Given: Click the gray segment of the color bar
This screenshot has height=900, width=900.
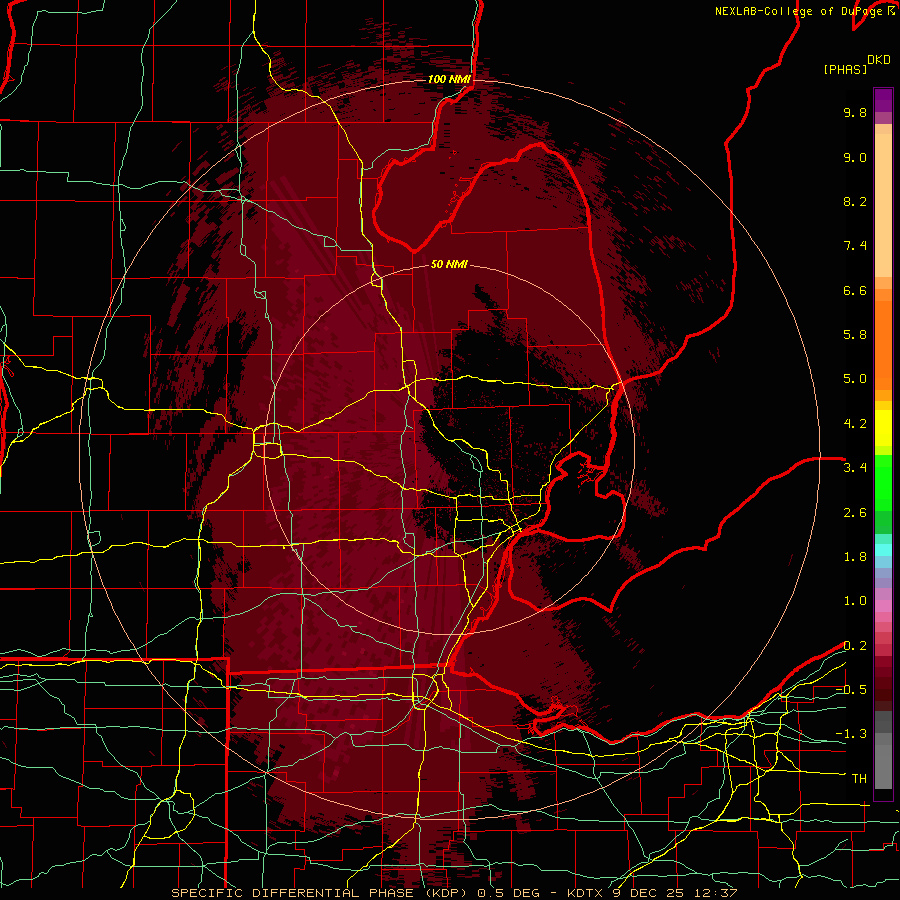Looking at the screenshot, I should (x=883, y=750).
